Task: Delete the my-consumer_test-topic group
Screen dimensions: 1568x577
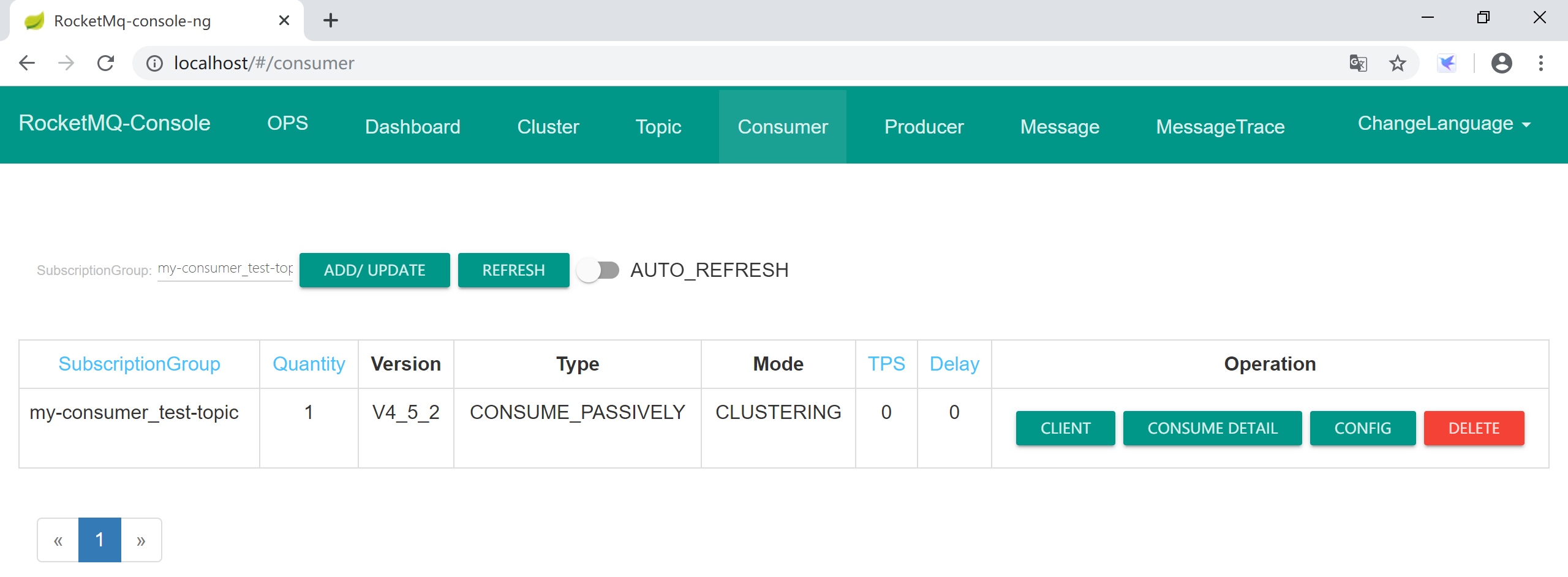Action: 1474,428
